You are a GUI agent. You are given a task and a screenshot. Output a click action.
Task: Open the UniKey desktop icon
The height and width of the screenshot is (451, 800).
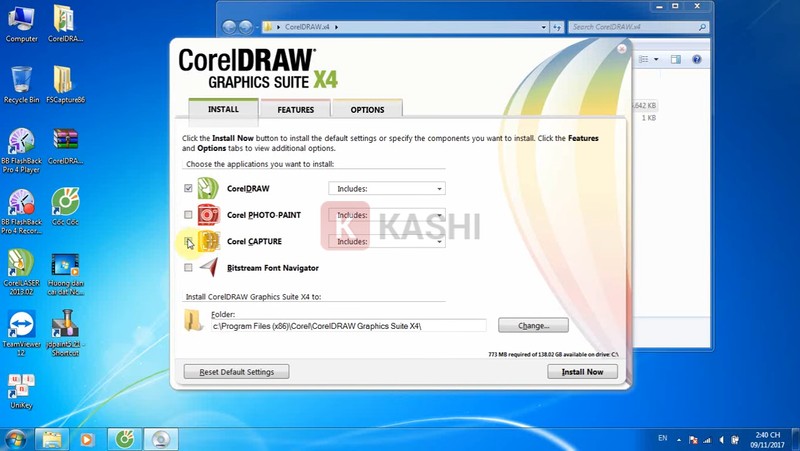click(x=20, y=386)
